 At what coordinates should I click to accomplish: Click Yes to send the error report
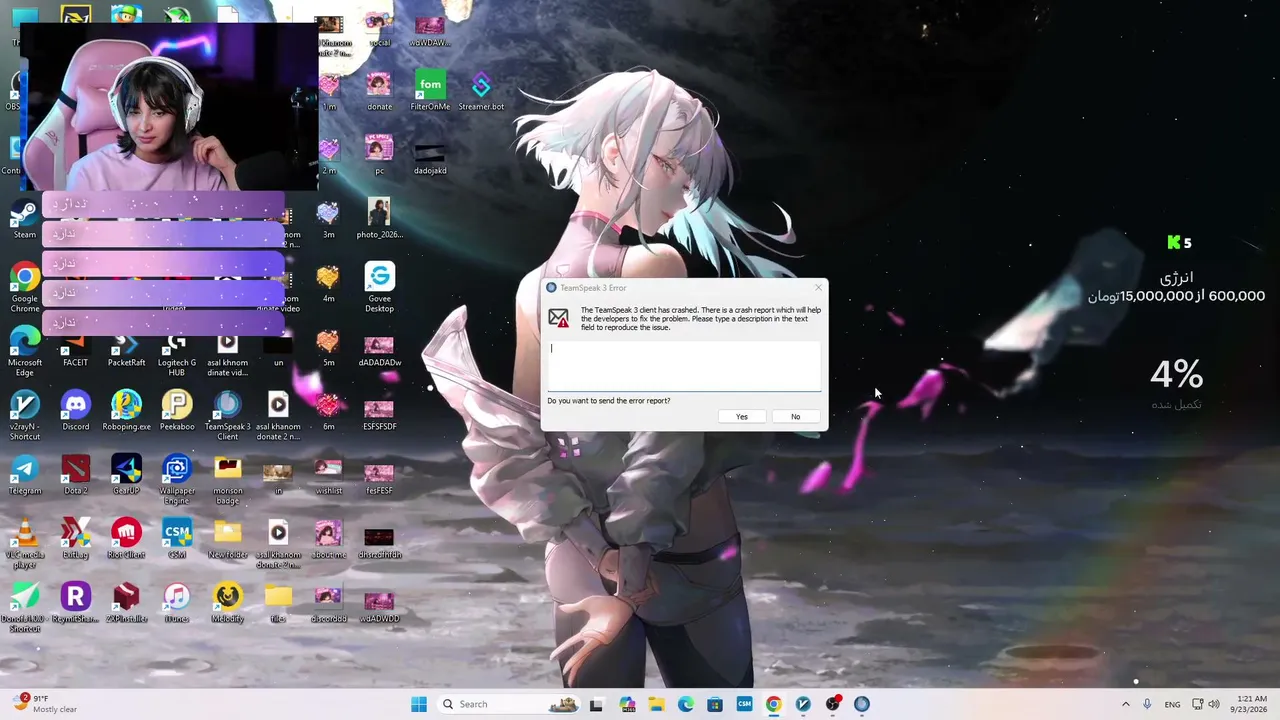(x=741, y=417)
